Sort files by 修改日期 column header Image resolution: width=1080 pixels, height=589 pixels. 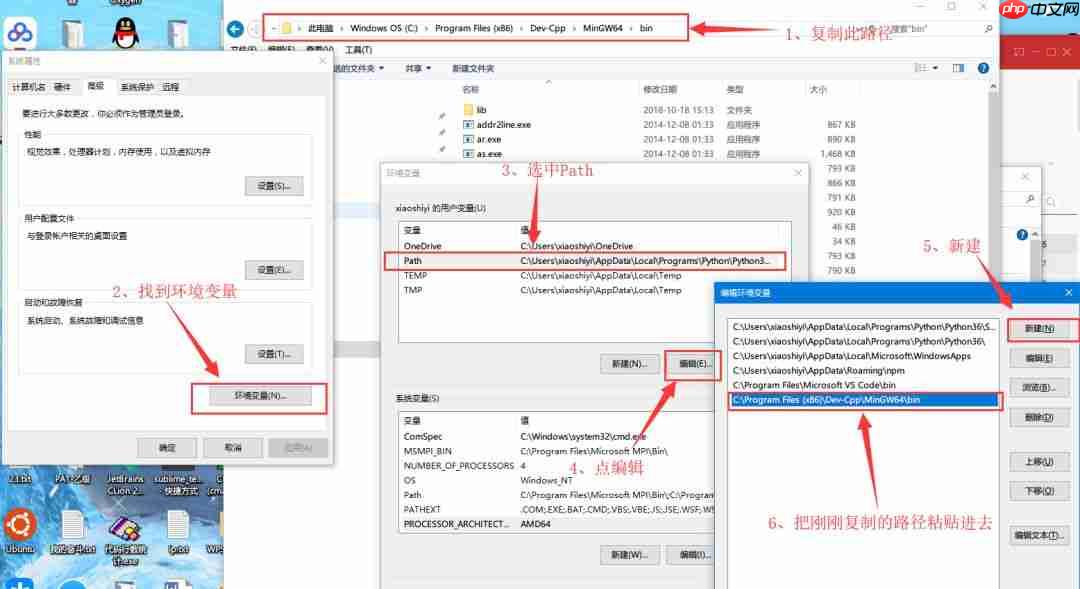pyautogui.click(x=660, y=90)
